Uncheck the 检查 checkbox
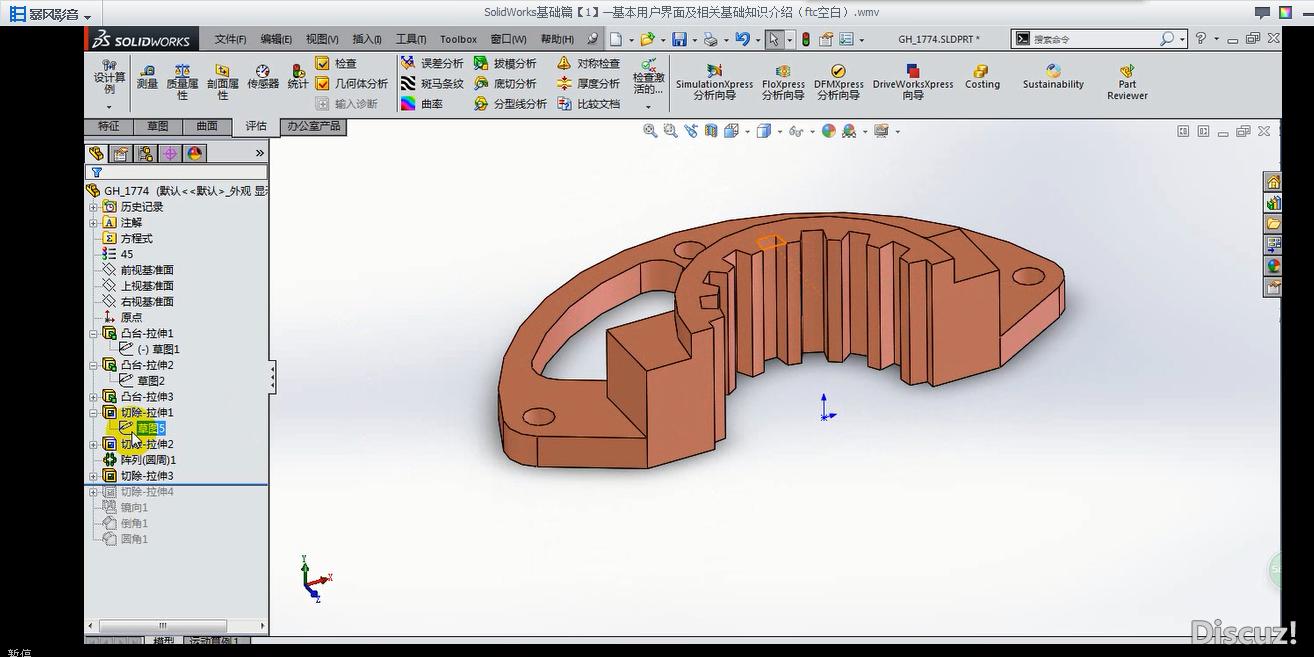1314x657 pixels. pos(323,63)
